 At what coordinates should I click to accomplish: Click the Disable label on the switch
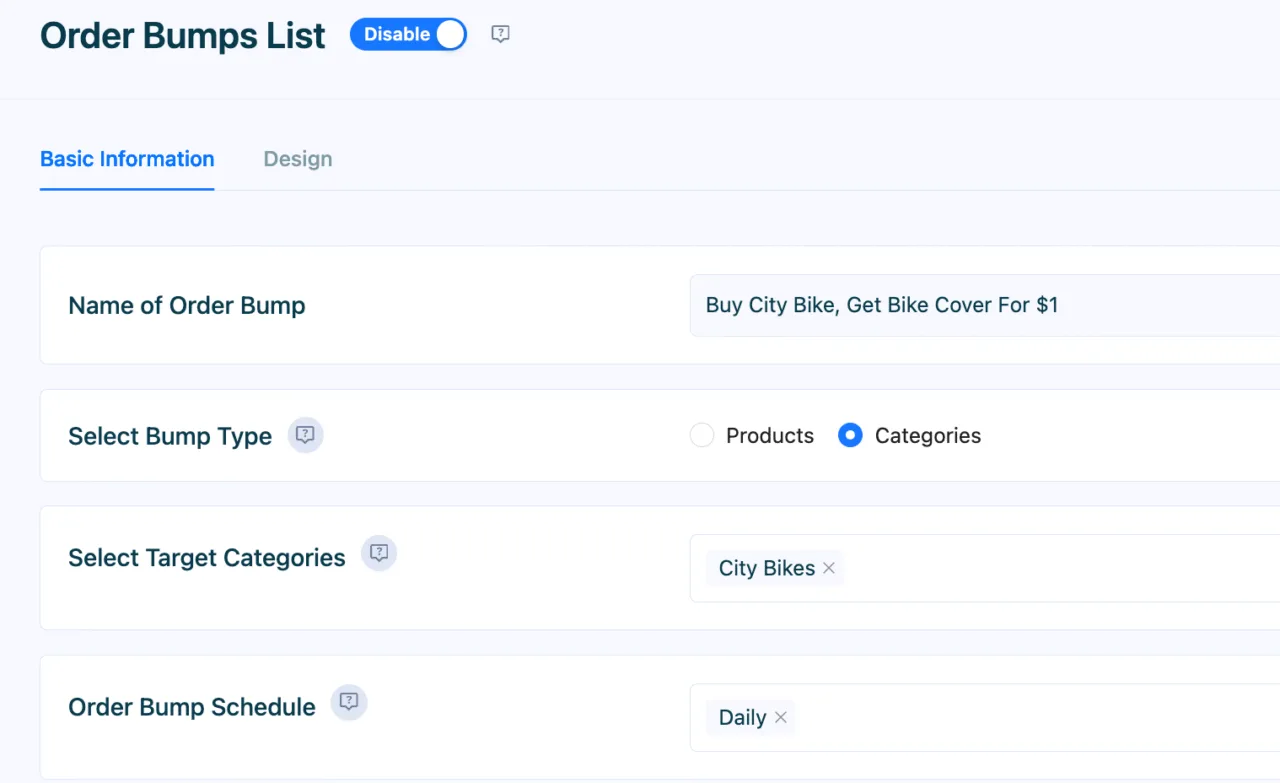tap(397, 34)
